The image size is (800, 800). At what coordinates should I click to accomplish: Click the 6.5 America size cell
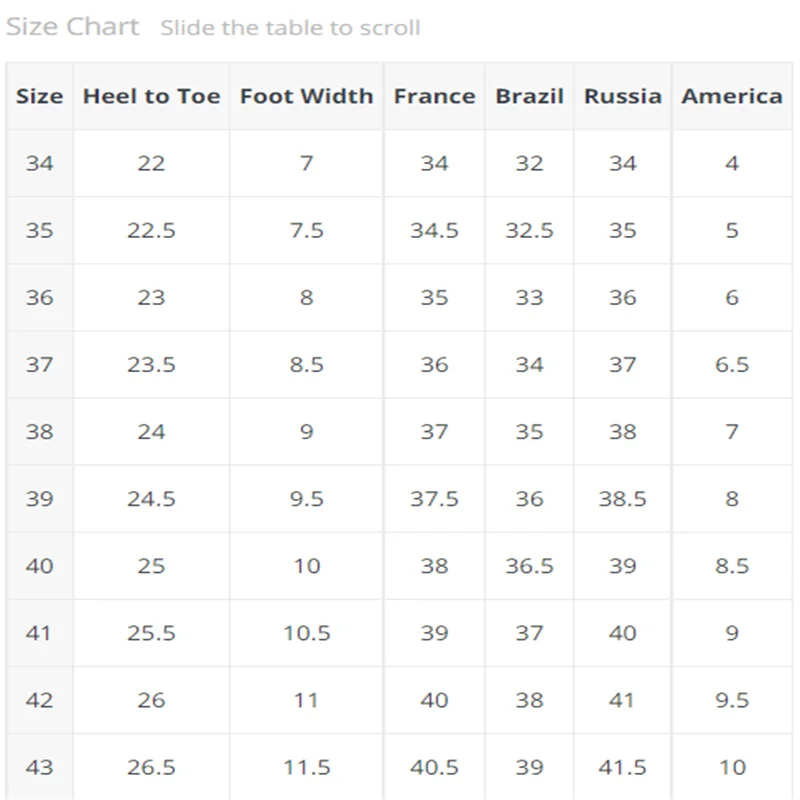732,365
